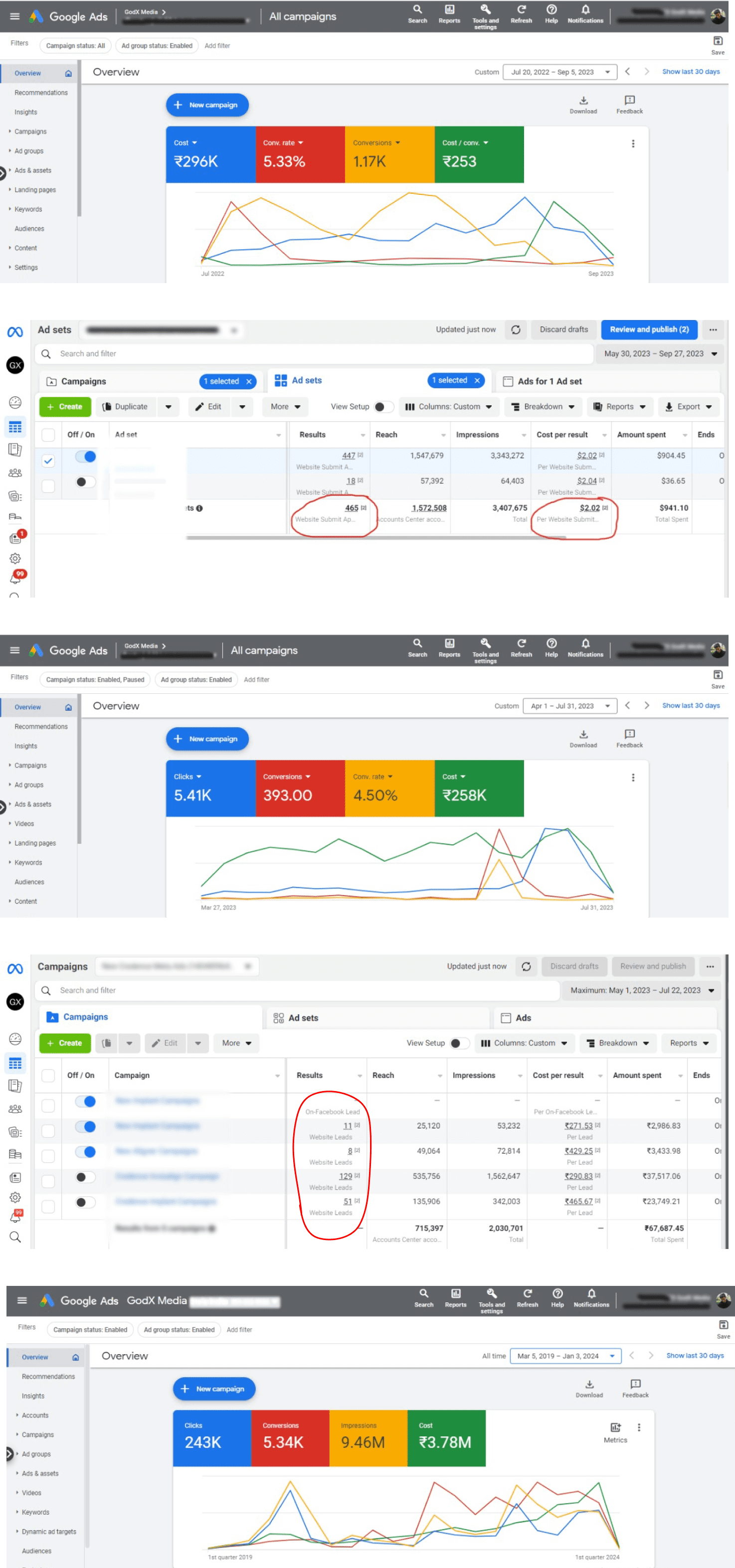Expand Accounts in the 2019–2024 Google Ads sidebar
The width and height of the screenshot is (735, 1568).
[x=35, y=1415]
